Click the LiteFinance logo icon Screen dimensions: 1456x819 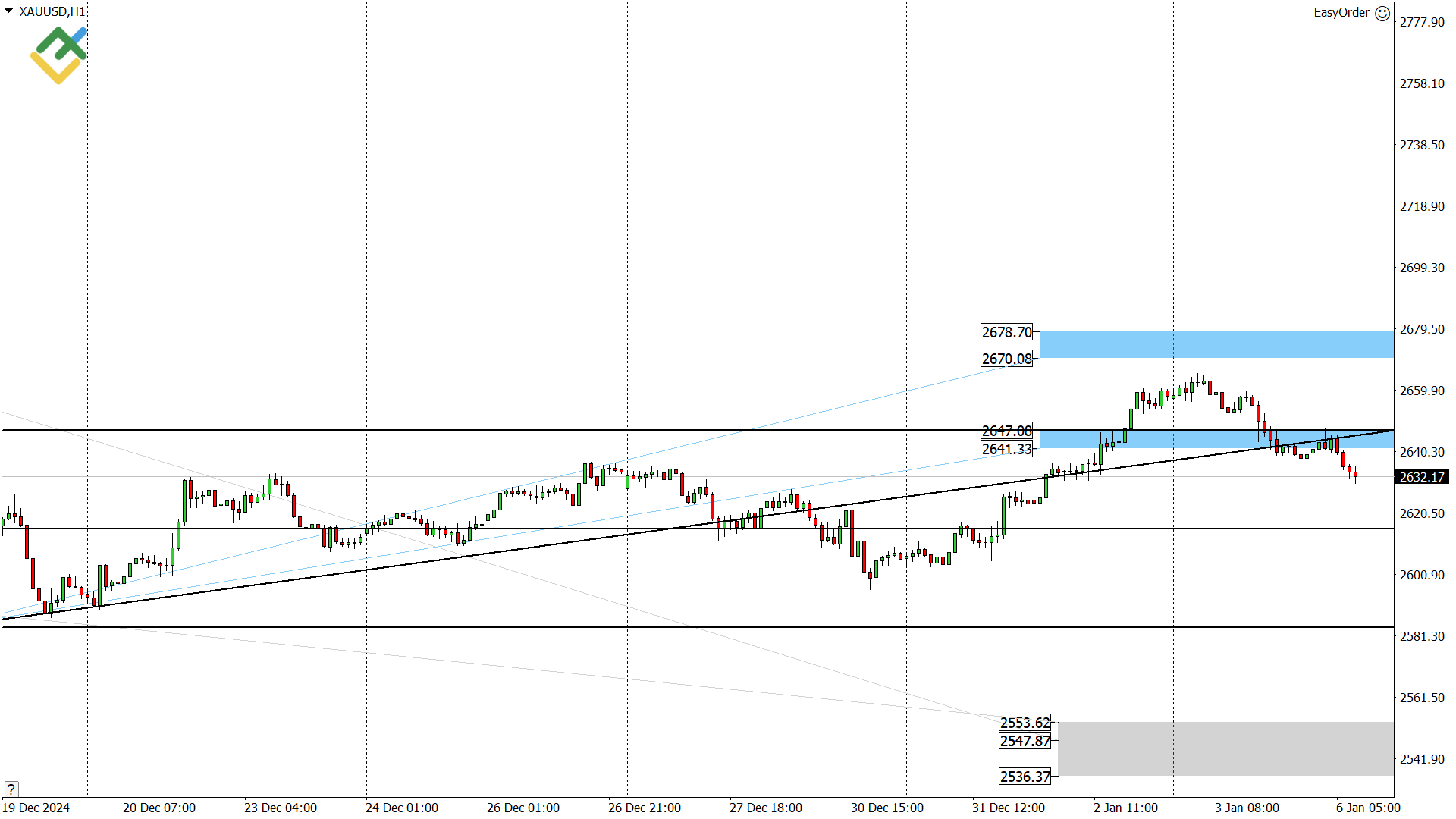pos(58,55)
